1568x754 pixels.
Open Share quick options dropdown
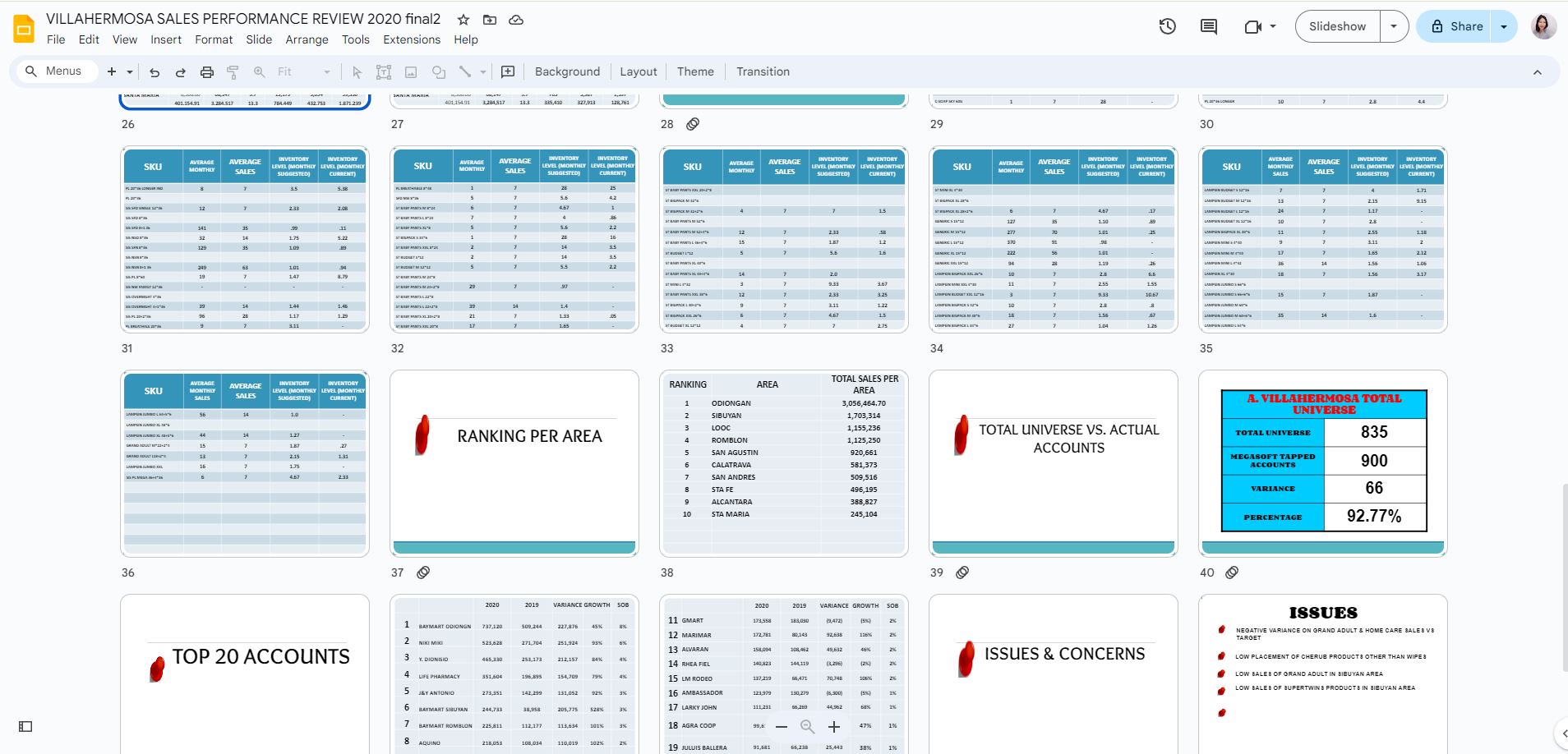coord(1504,26)
